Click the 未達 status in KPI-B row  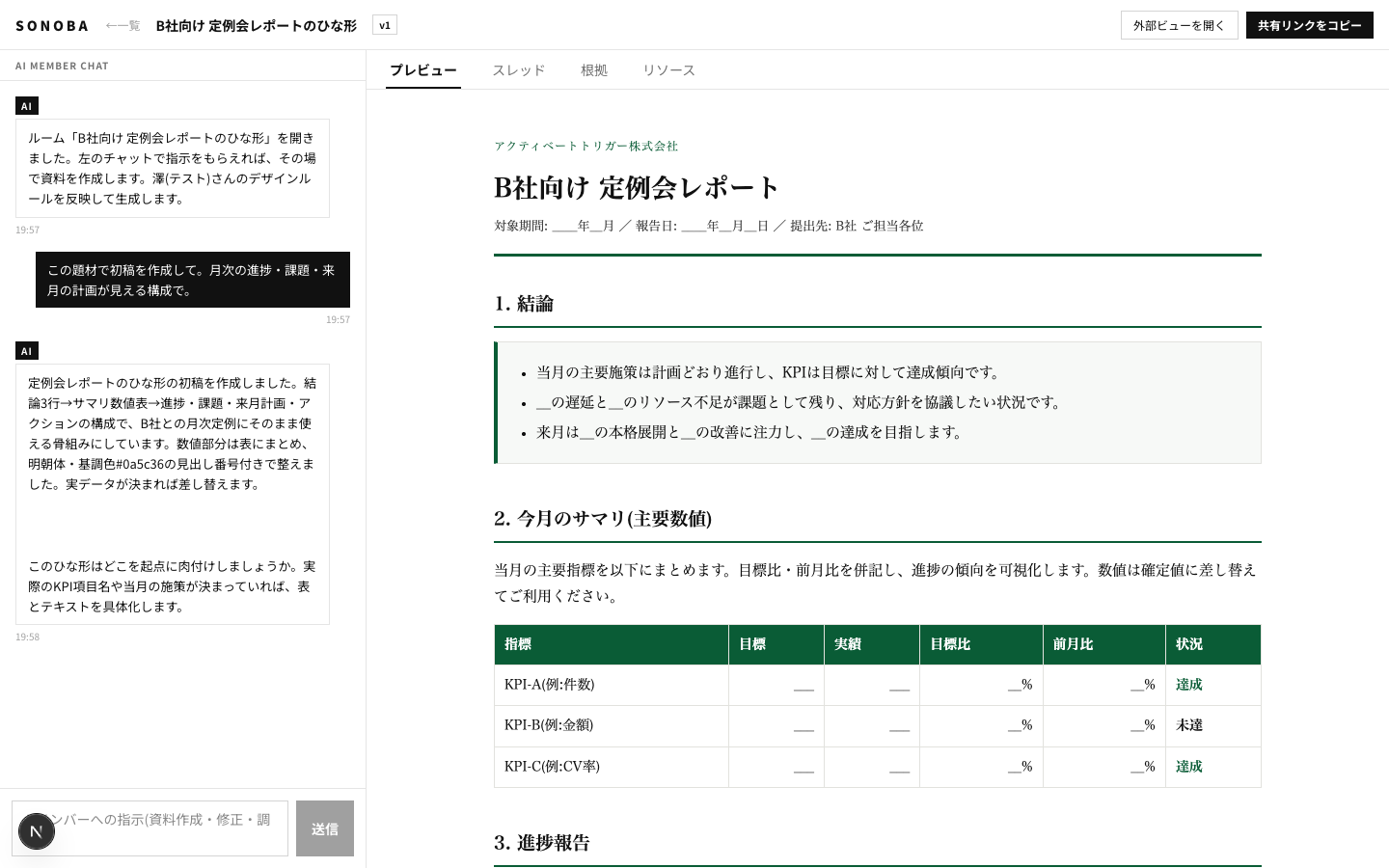[1189, 725]
